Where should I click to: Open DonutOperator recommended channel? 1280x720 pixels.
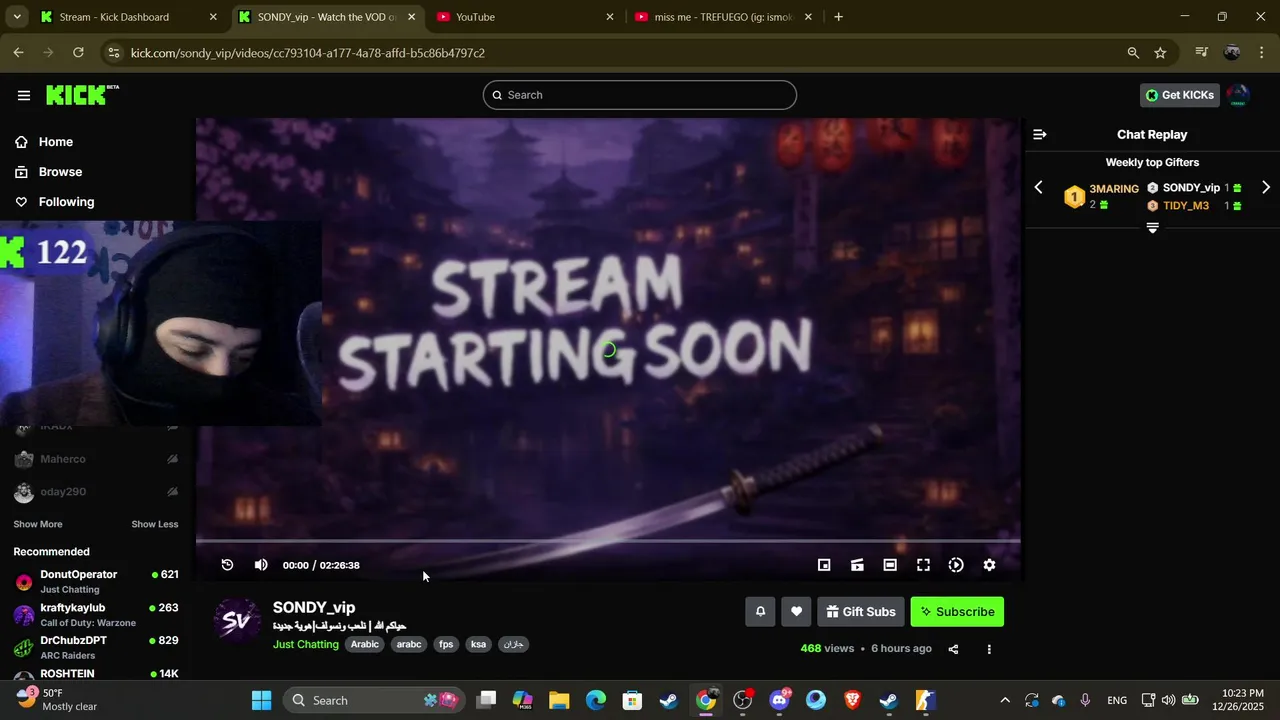point(96,581)
